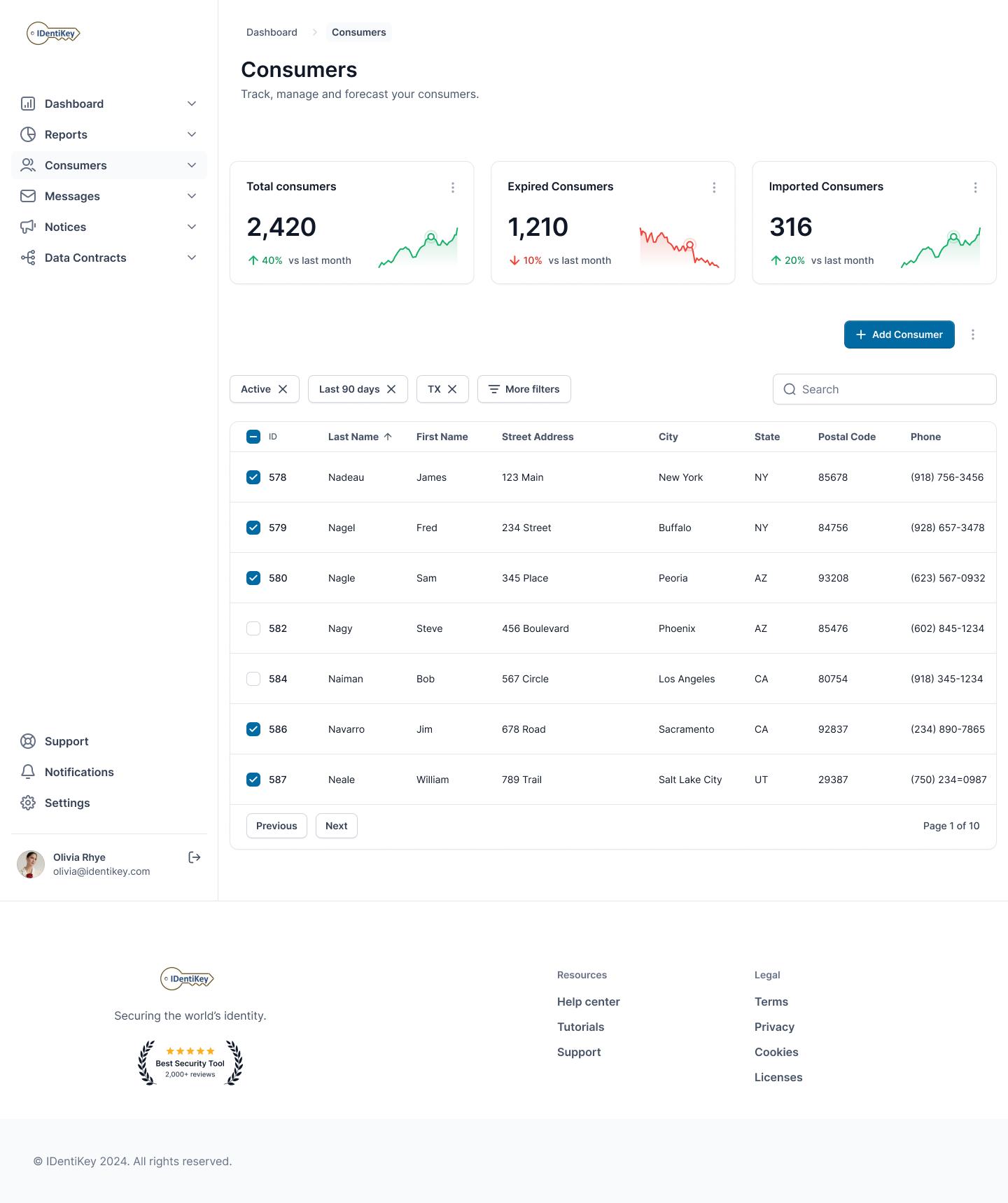Remove the Last 90 days filter

point(391,389)
